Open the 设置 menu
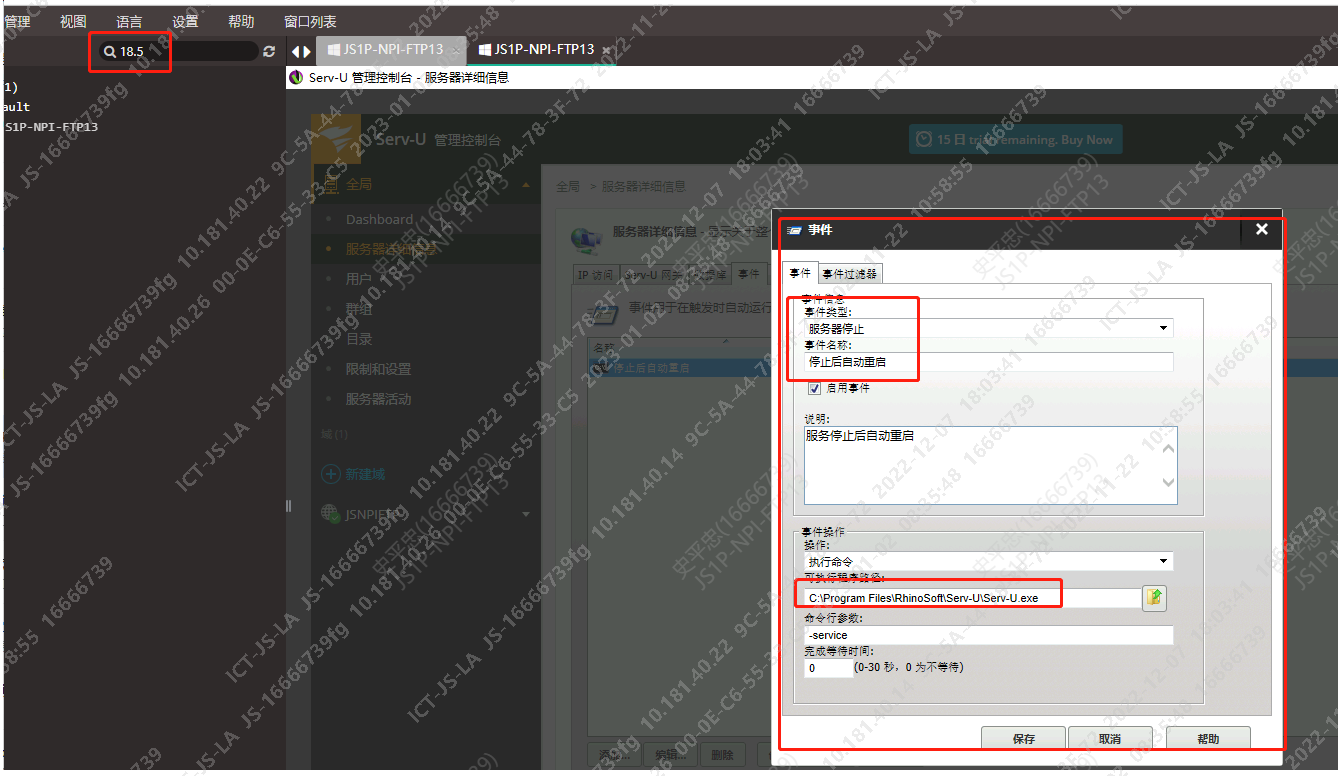The height and width of the screenshot is (776, 1338). (185, 21)
